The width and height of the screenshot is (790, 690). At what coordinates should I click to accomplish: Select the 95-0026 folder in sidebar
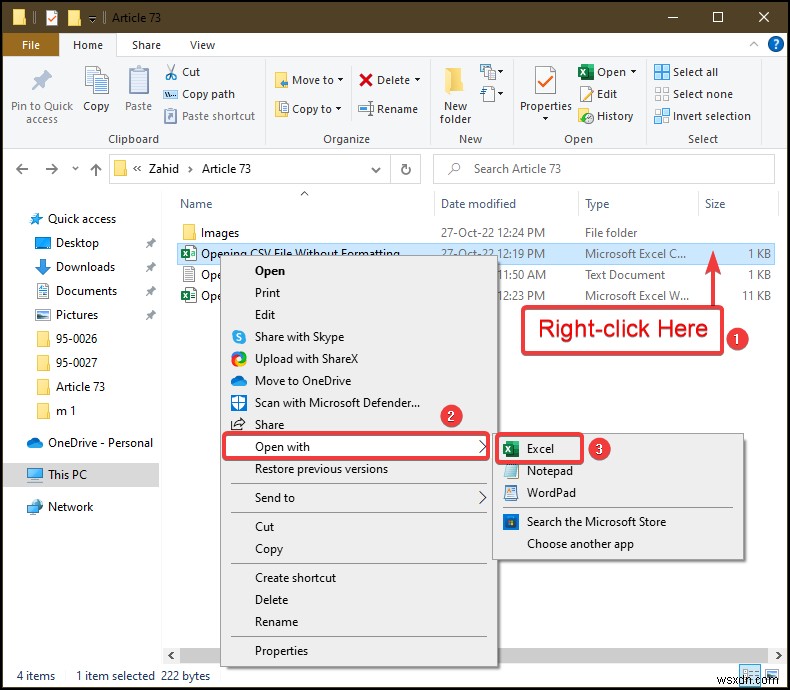tap(68, 339)
